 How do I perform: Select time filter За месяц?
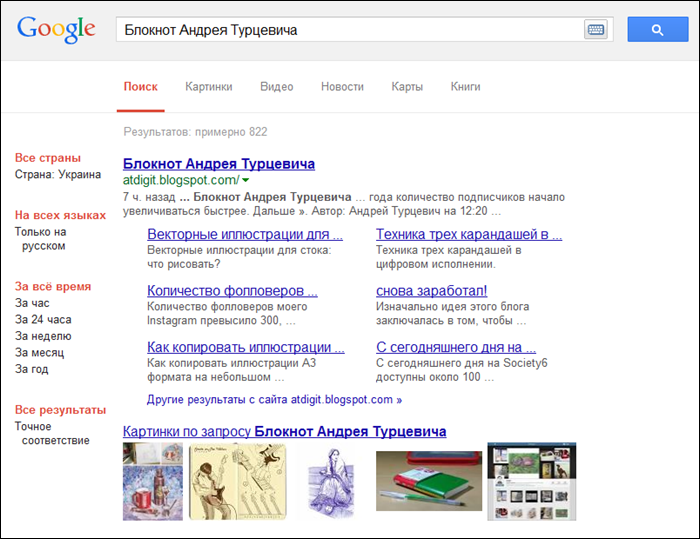[x=39, y=353]
